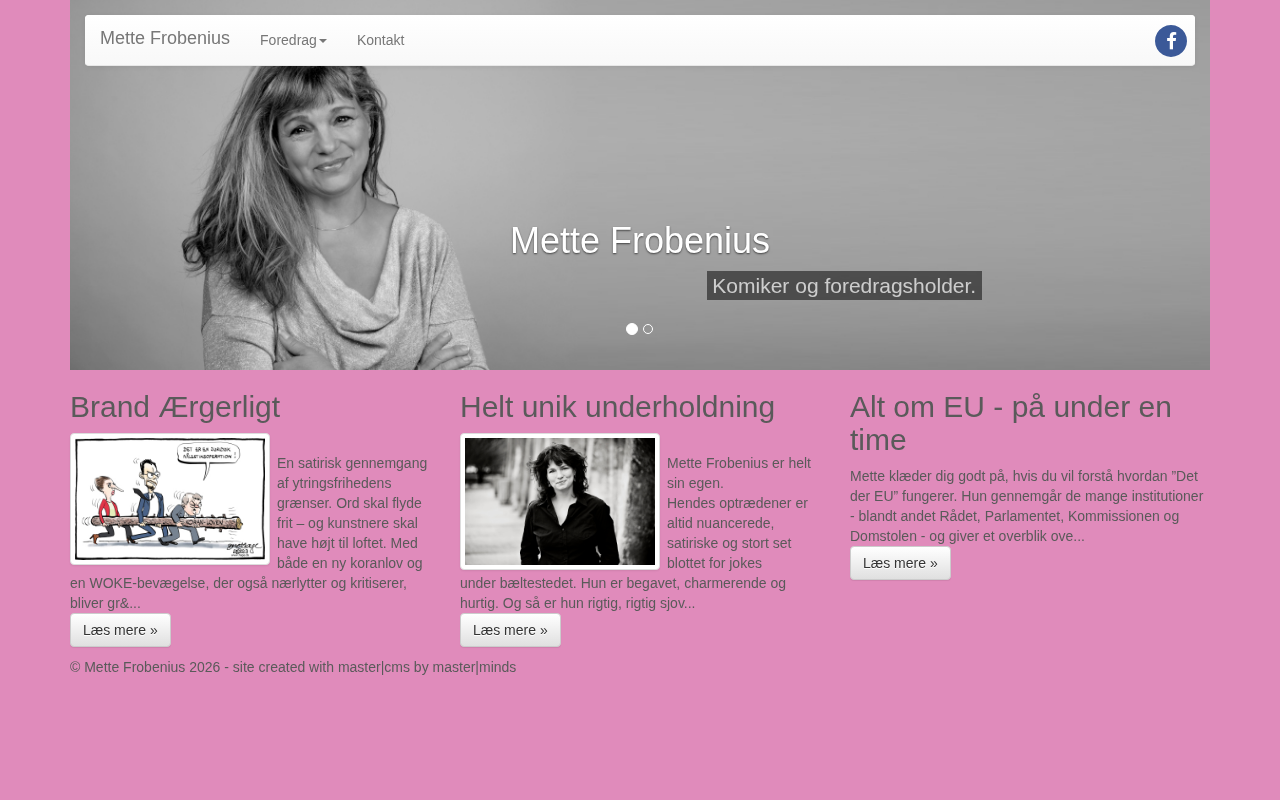Image resolution: width=1280 pixels, height=800 pixels.
Task: Open the Facebook icon link
Action: coord(1171,41)
